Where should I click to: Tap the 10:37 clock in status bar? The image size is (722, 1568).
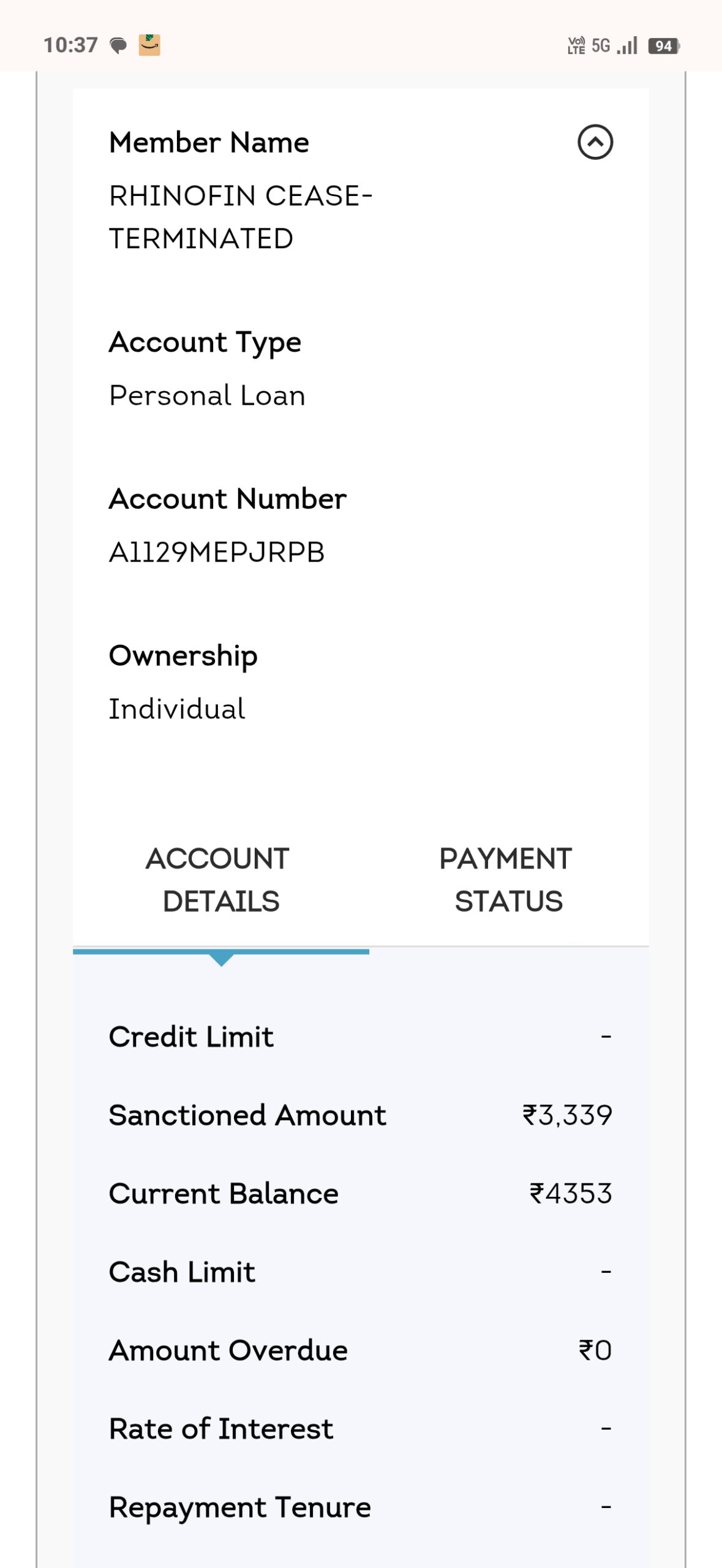[70, 45]
